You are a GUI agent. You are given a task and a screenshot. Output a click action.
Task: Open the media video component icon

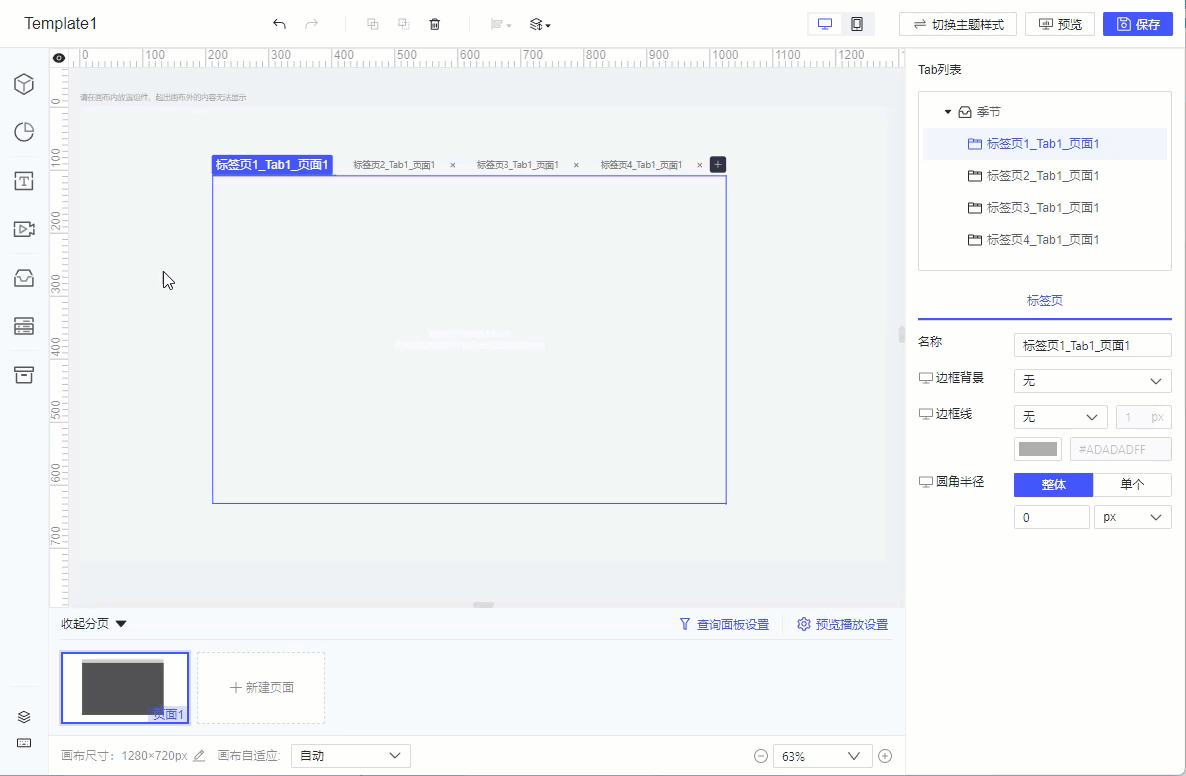(24, 229)
